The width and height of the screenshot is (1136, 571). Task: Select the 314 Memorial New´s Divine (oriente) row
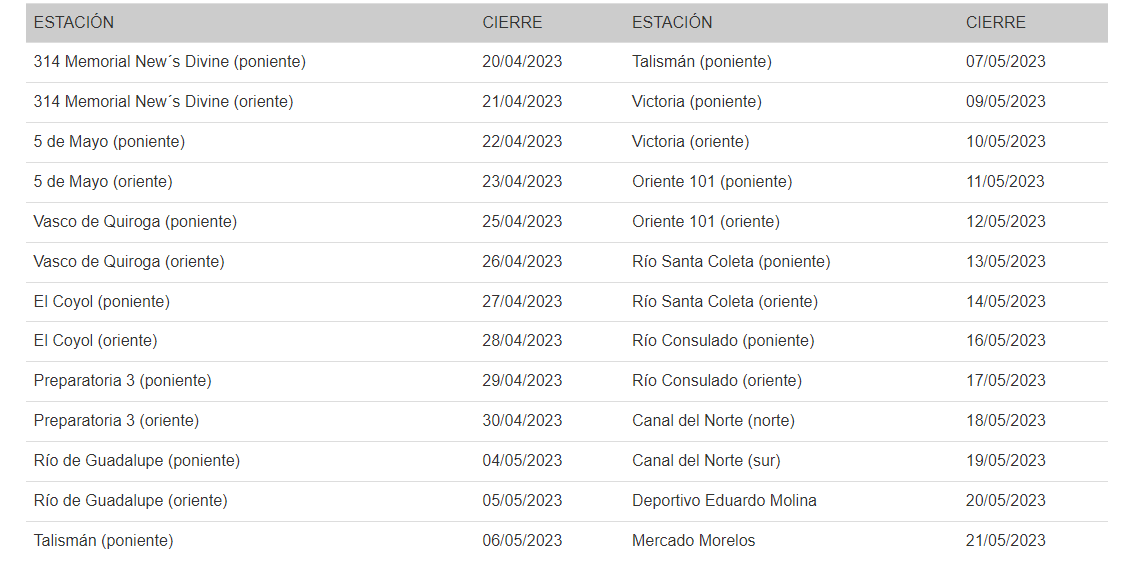163,102
